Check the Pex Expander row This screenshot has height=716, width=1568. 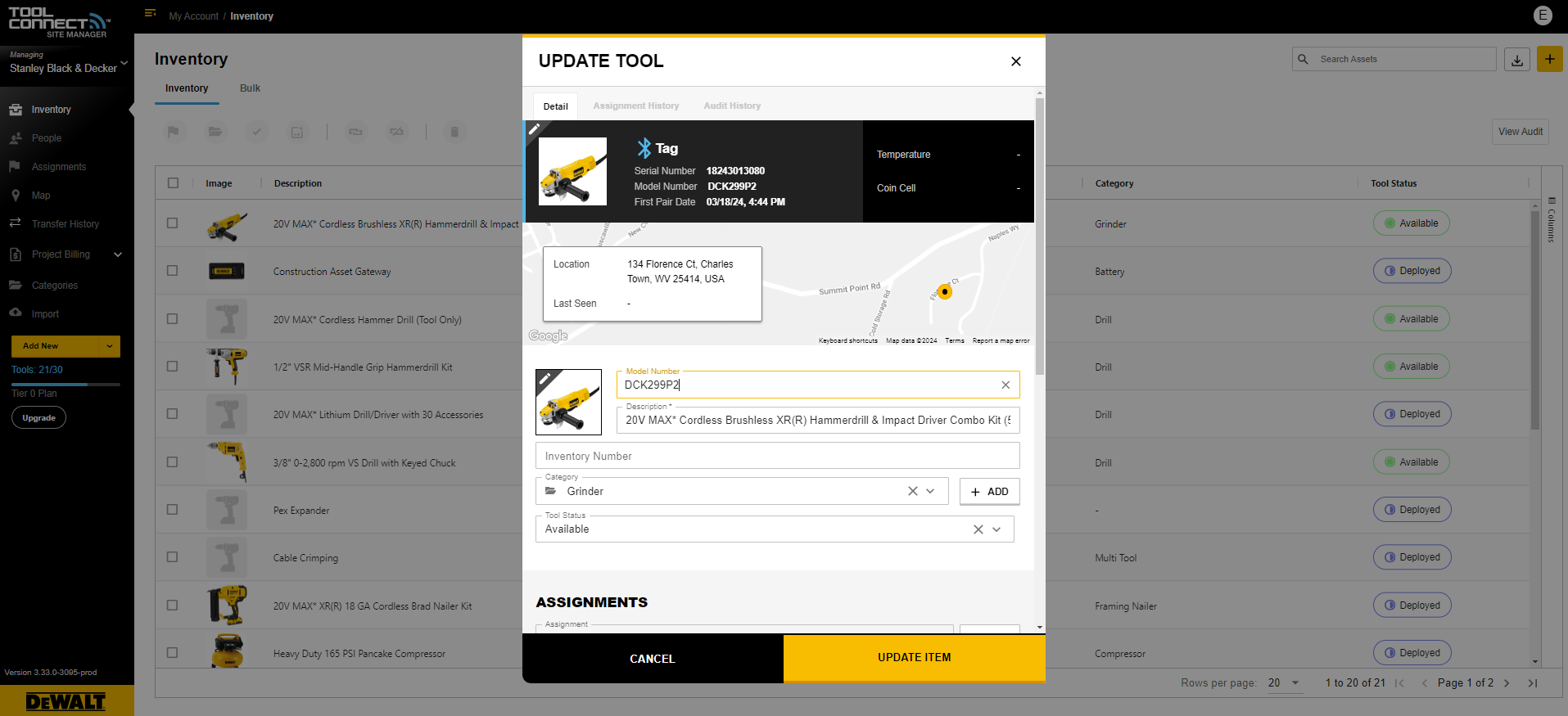click(x=172, y=509)
